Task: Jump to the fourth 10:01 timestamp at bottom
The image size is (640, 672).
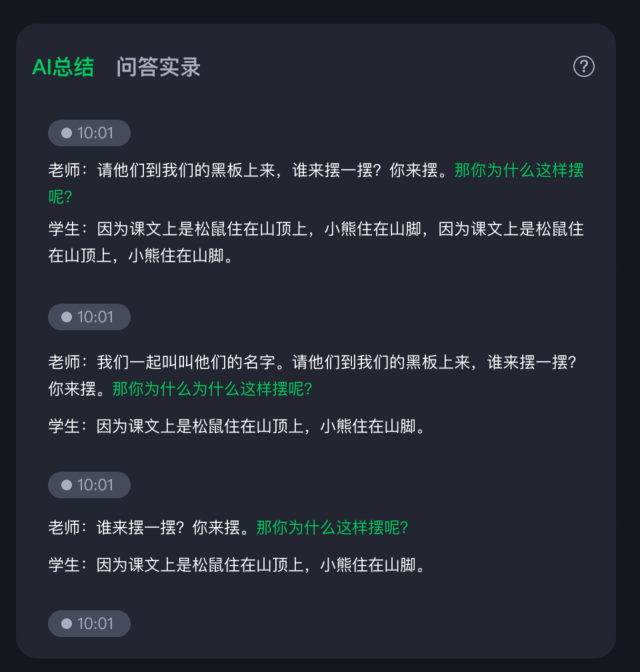Action: point(89,624)
